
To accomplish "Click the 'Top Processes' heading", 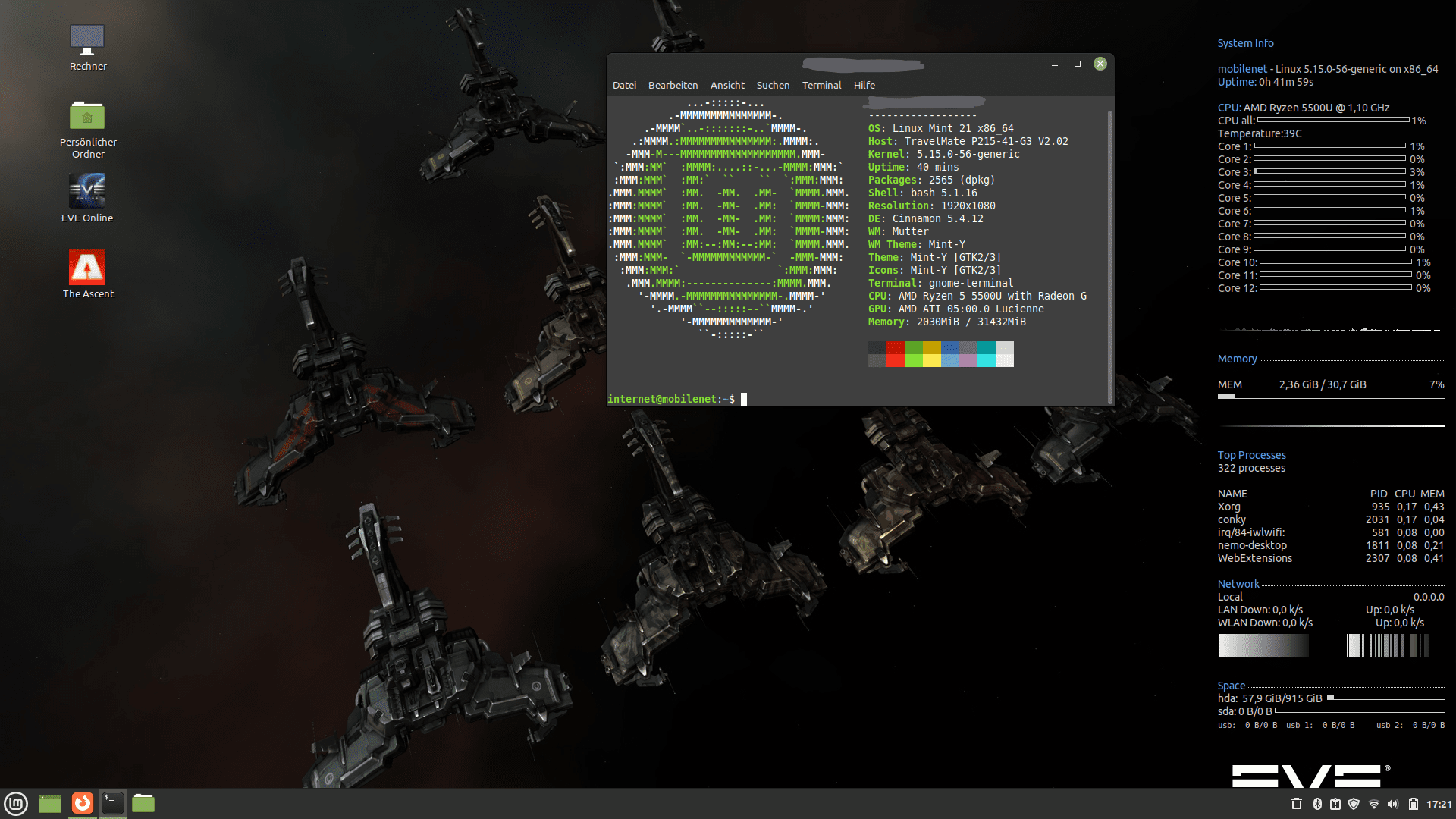I will point(1251,455).
